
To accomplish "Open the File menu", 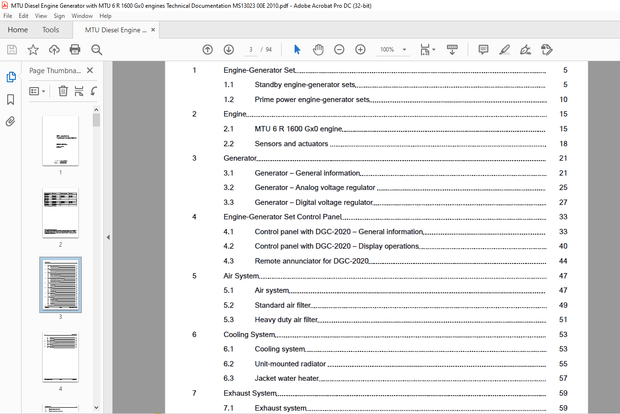I will tap(8, 16).
